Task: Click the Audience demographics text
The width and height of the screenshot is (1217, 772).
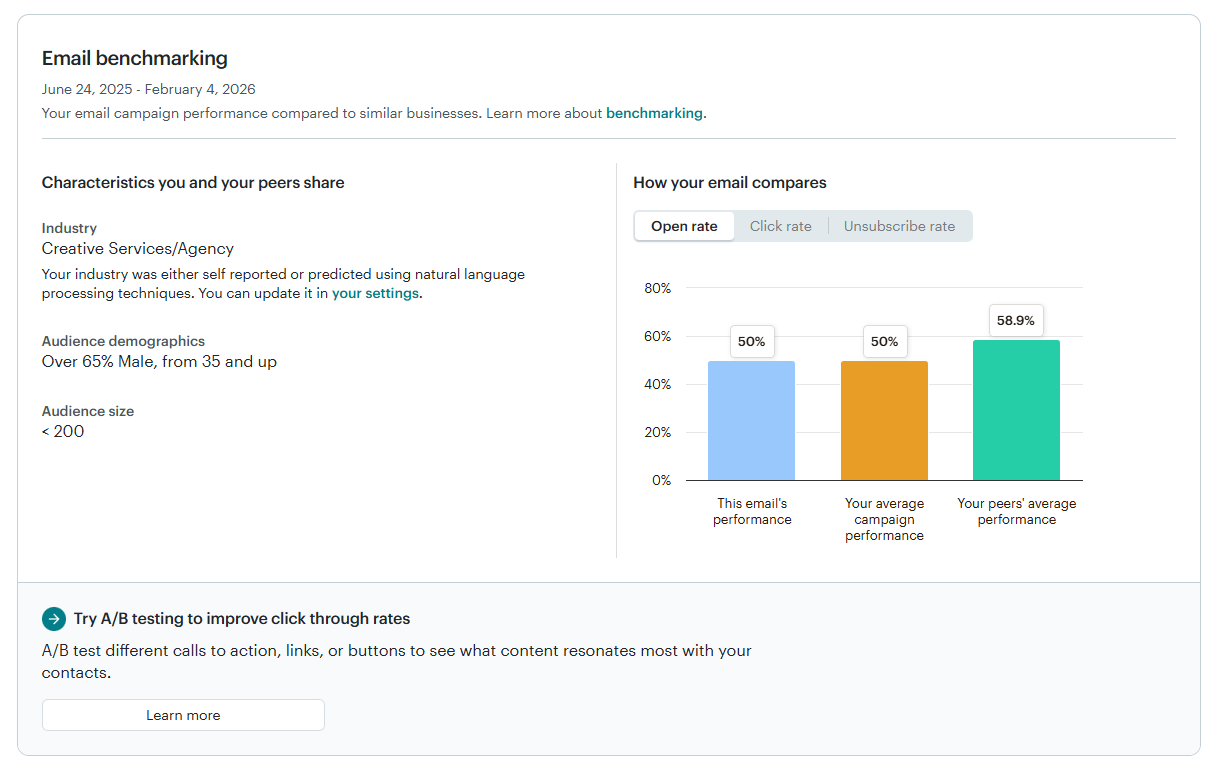Action: [123, 340]
